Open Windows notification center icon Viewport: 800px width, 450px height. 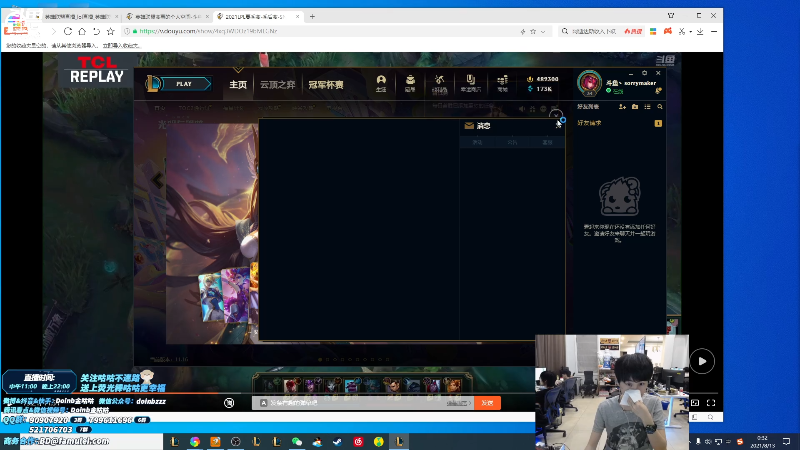[787, 441]
